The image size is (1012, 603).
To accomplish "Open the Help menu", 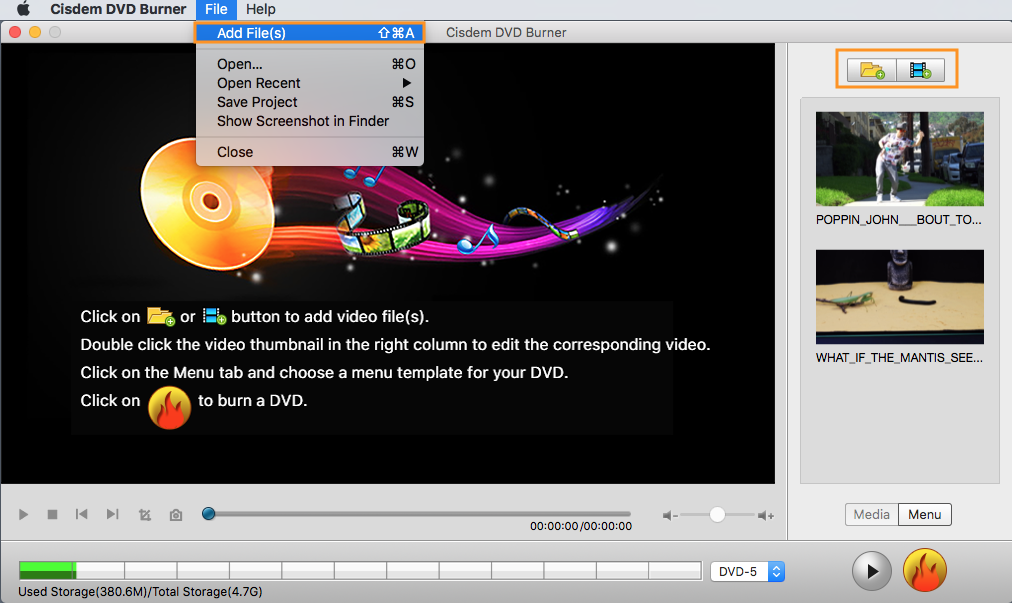I will point(260,9).
